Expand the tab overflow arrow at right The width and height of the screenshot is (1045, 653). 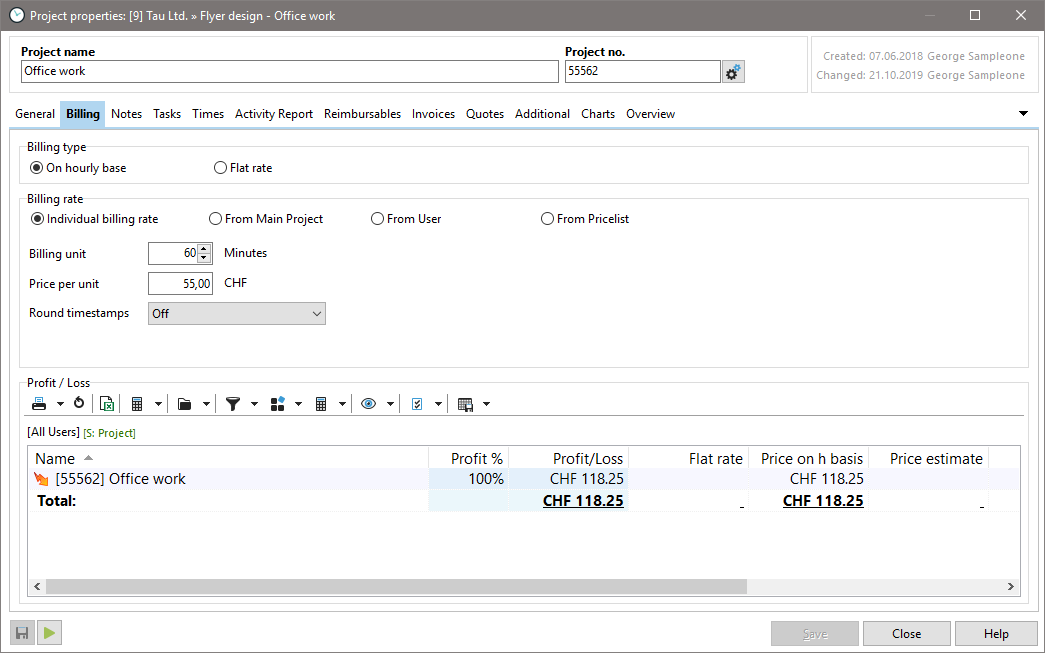point(1023,114)
